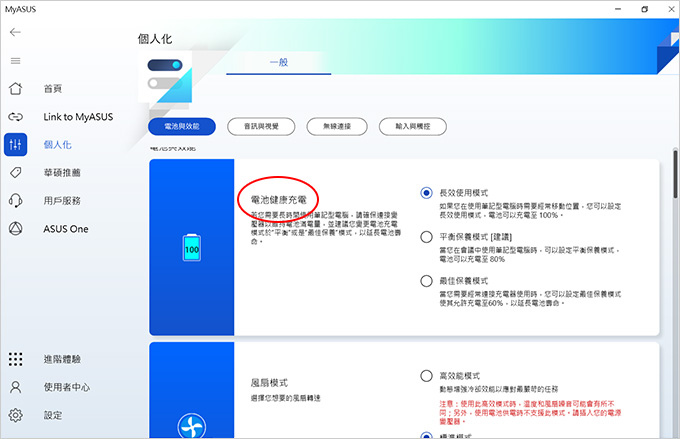Viewport: 680px width, 439px height.
Task: Click the 風扇模式 heading
Action: click(x=269, y=383)
